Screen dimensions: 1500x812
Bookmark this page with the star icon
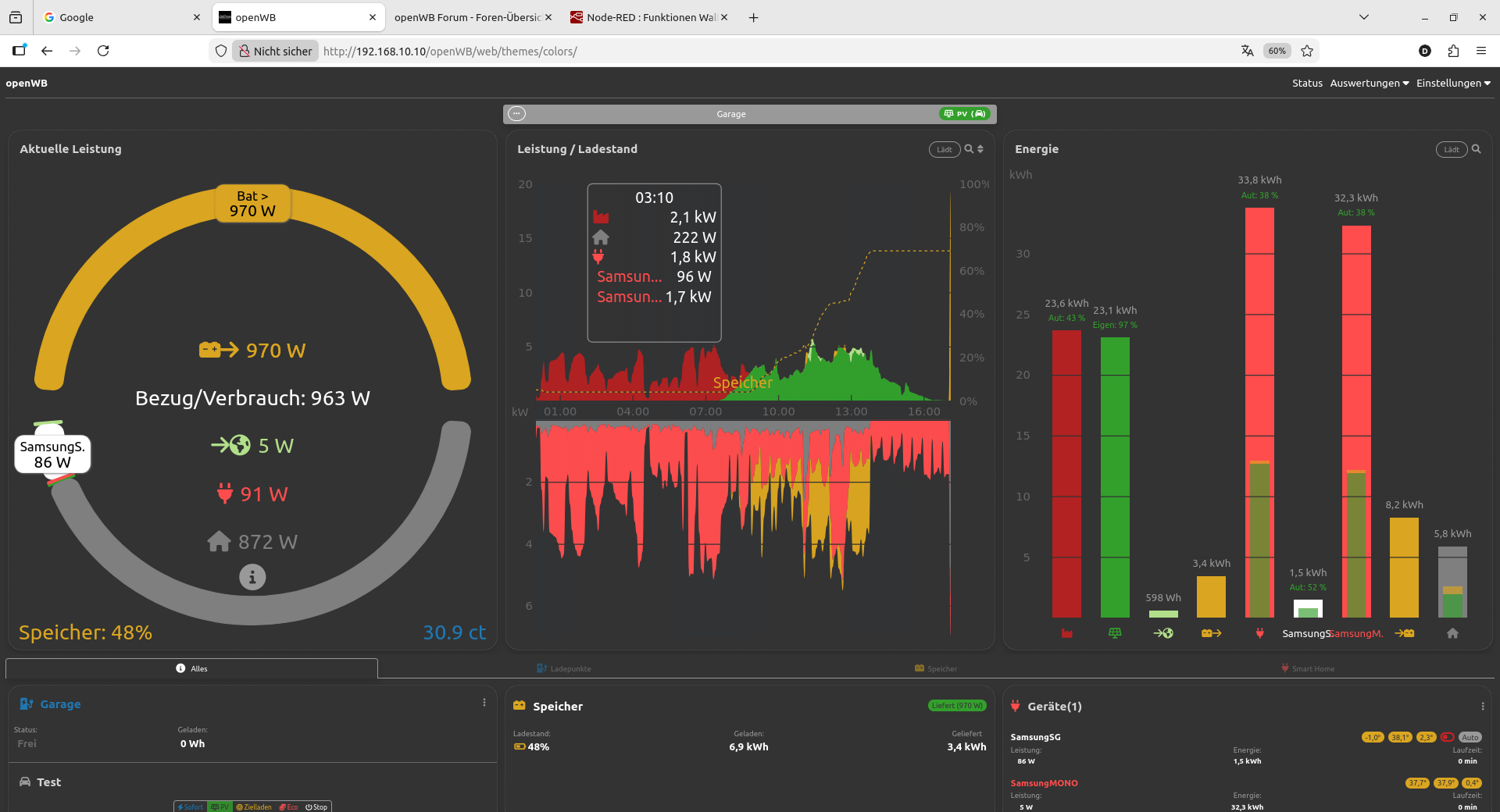tap(1307, 51)
